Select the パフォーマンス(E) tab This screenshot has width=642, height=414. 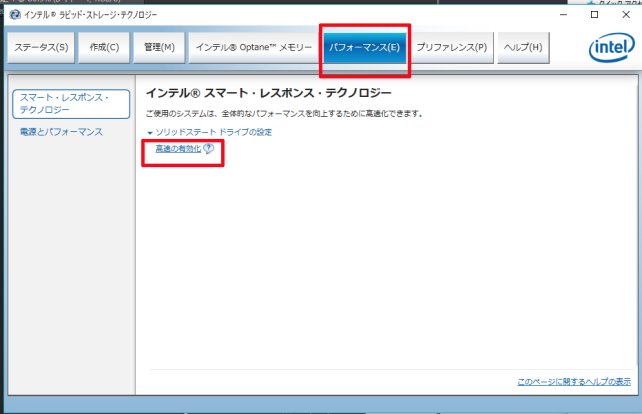364,48
